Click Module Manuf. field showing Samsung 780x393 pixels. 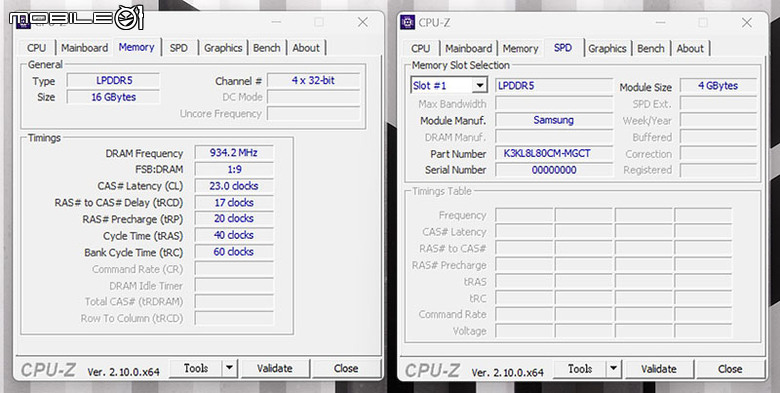click(x=554, y=120)
